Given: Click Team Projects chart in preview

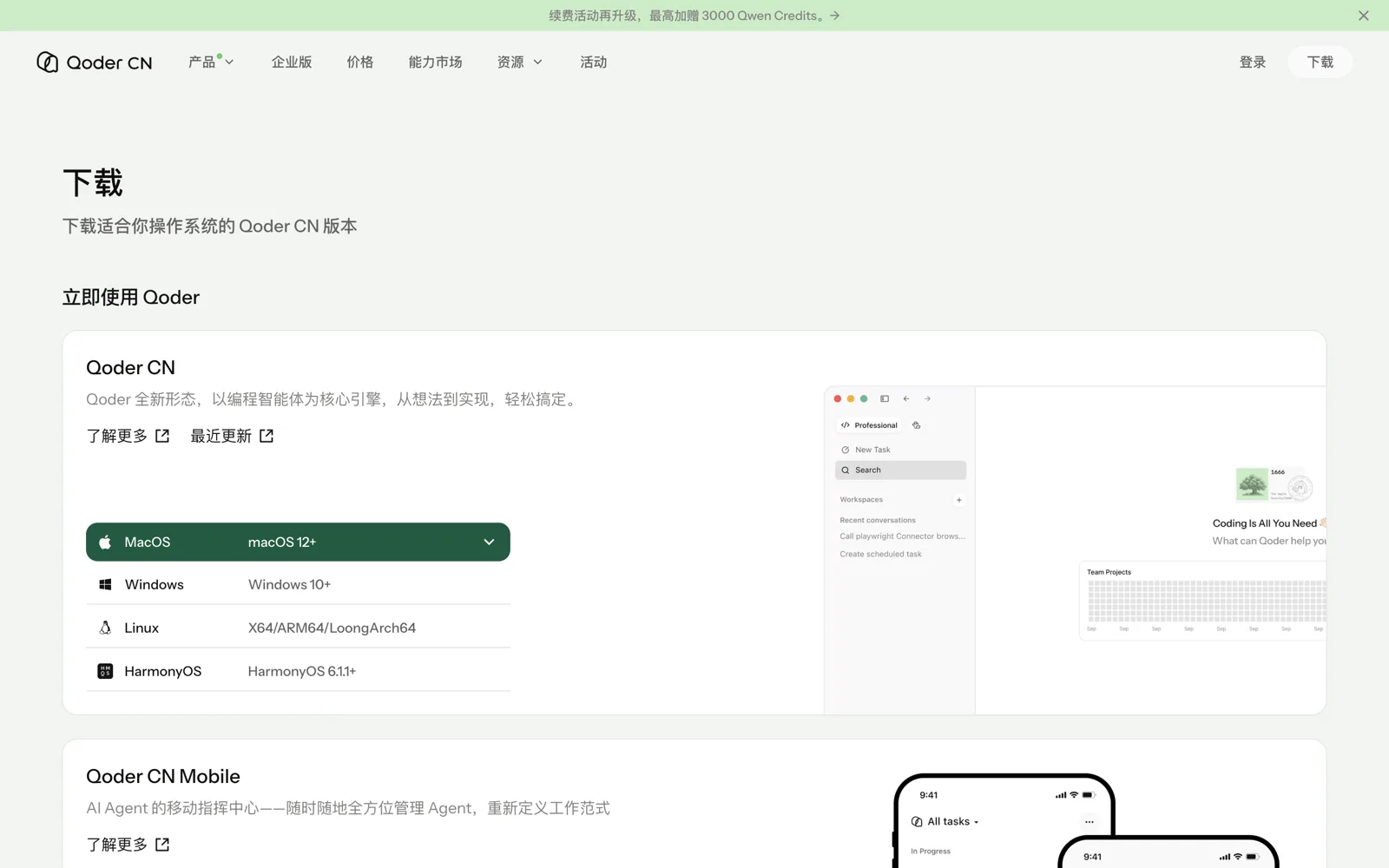Looking at the screenshot, I should (1202, 601).
